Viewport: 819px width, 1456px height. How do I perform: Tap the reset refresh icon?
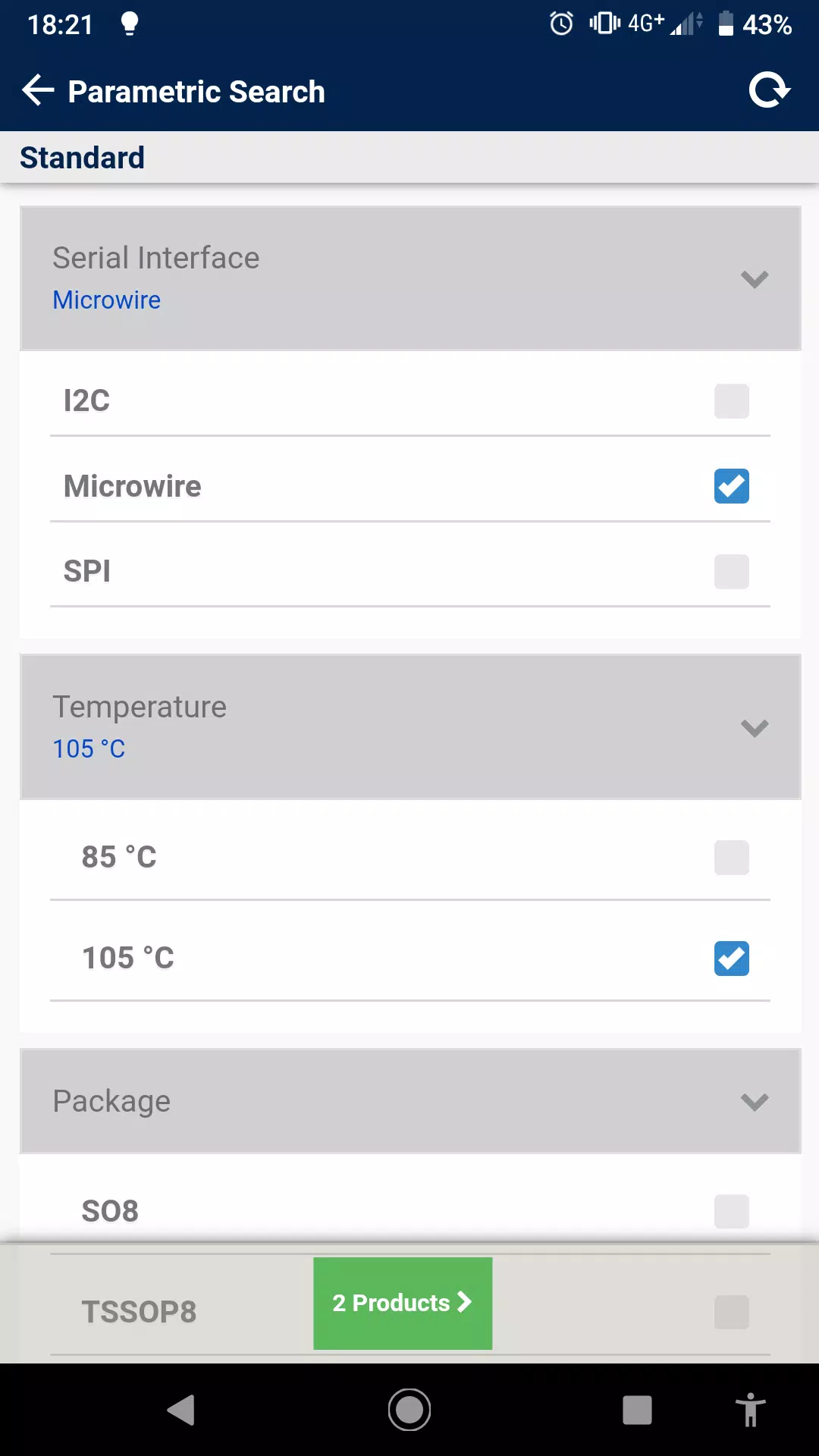tap(770, 90)
